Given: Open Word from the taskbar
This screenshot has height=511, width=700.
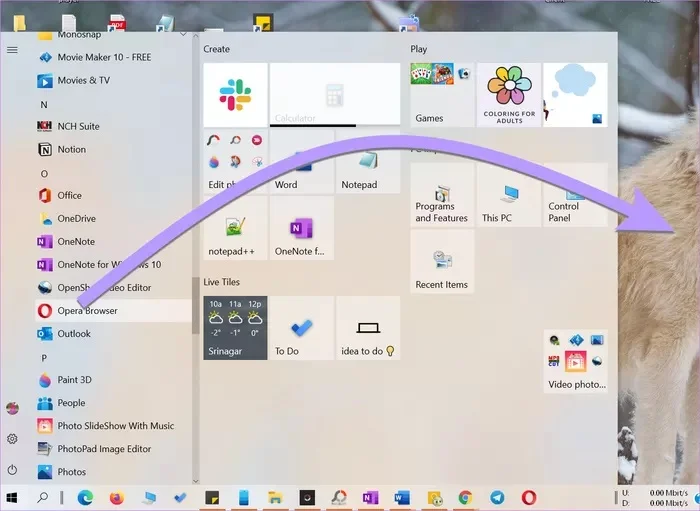Looking at the screenshot, I should tap(402, 497).
